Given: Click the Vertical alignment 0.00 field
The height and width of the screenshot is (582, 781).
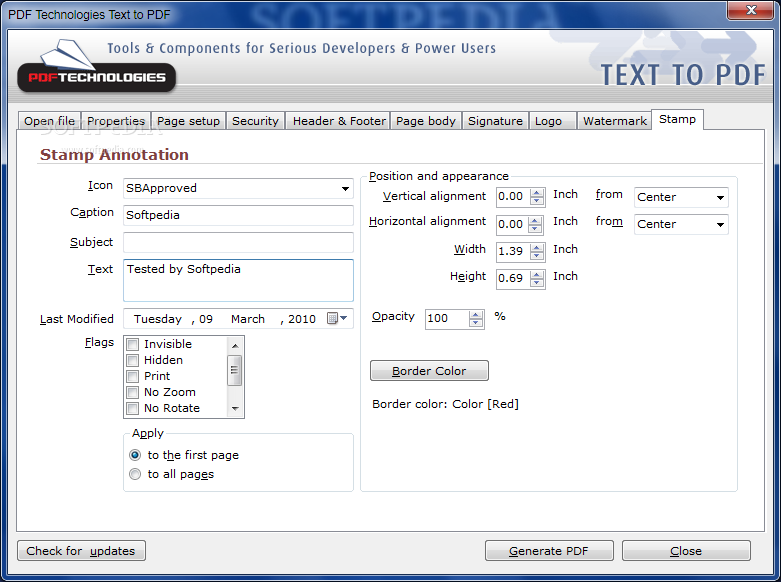Looking at the screenshot, I should [x=513, y=197].
